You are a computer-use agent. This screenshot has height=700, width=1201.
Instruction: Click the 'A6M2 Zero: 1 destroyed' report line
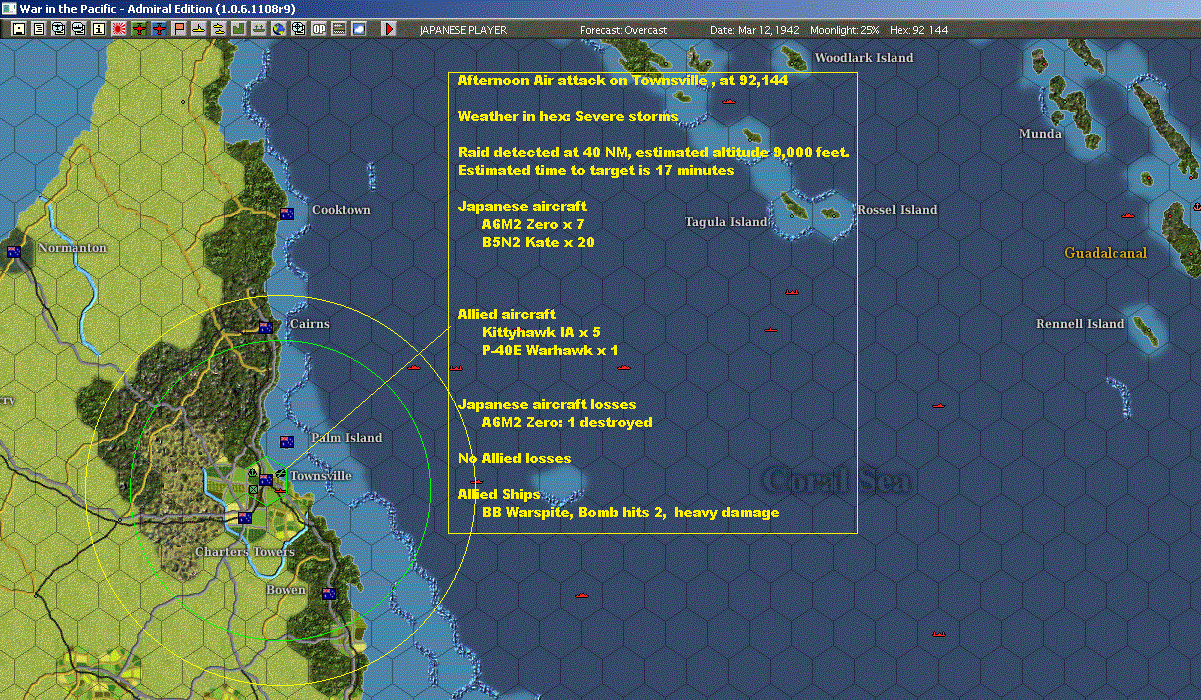(567, 423)
